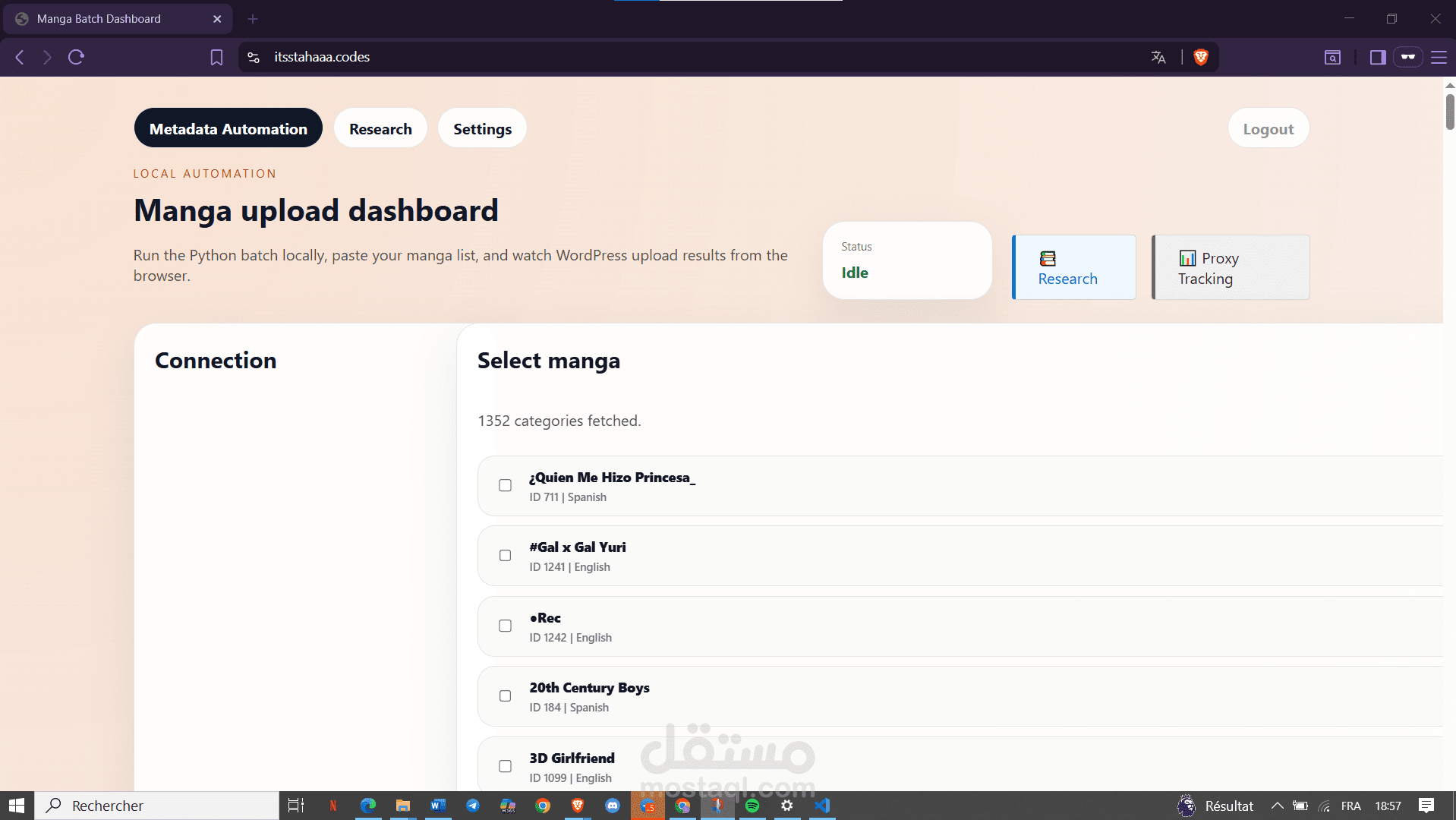Click the scrollbar up arrow
The image size is (1456, 820).
pyautogui.click(x=1449, y=84)
